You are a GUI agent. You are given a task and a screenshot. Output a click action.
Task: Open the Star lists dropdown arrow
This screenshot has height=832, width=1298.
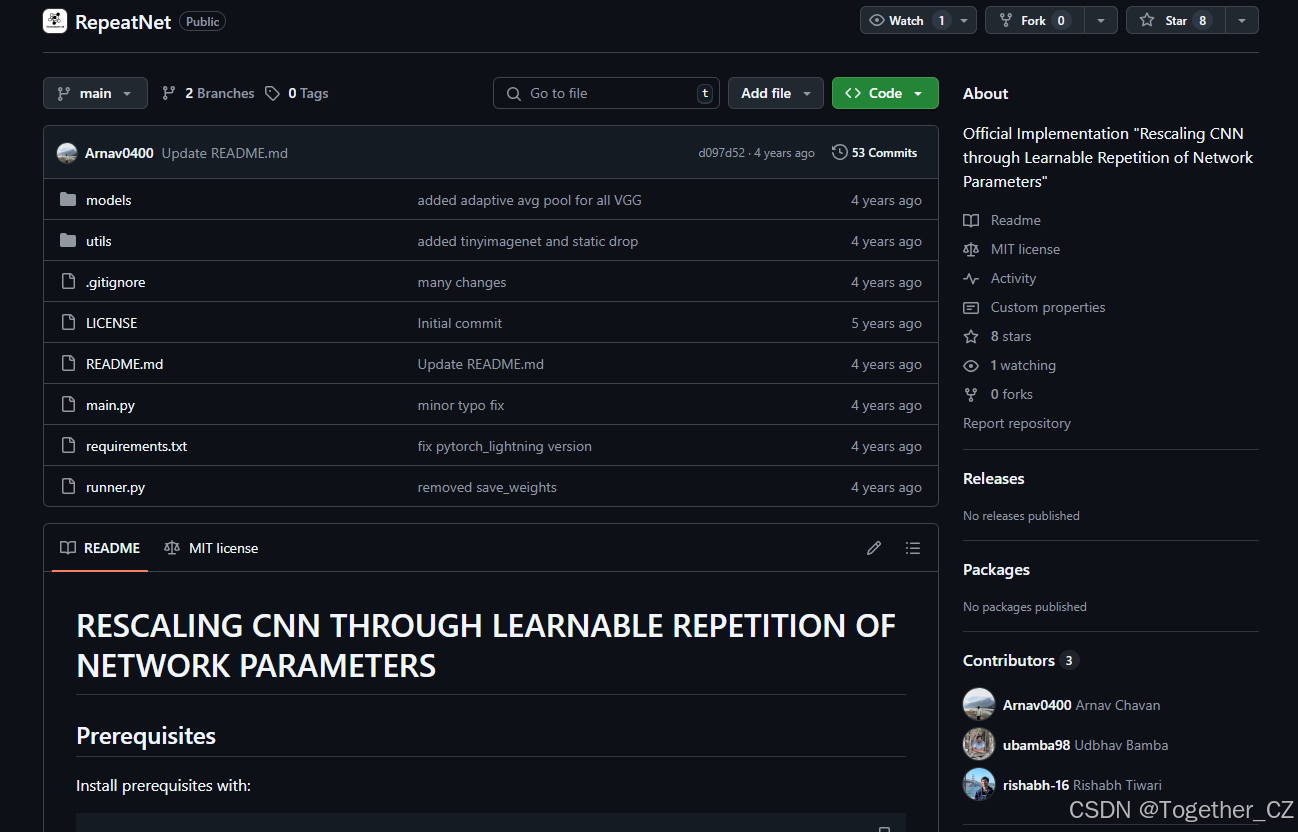pyautogui.click(x=1242, y=20)
